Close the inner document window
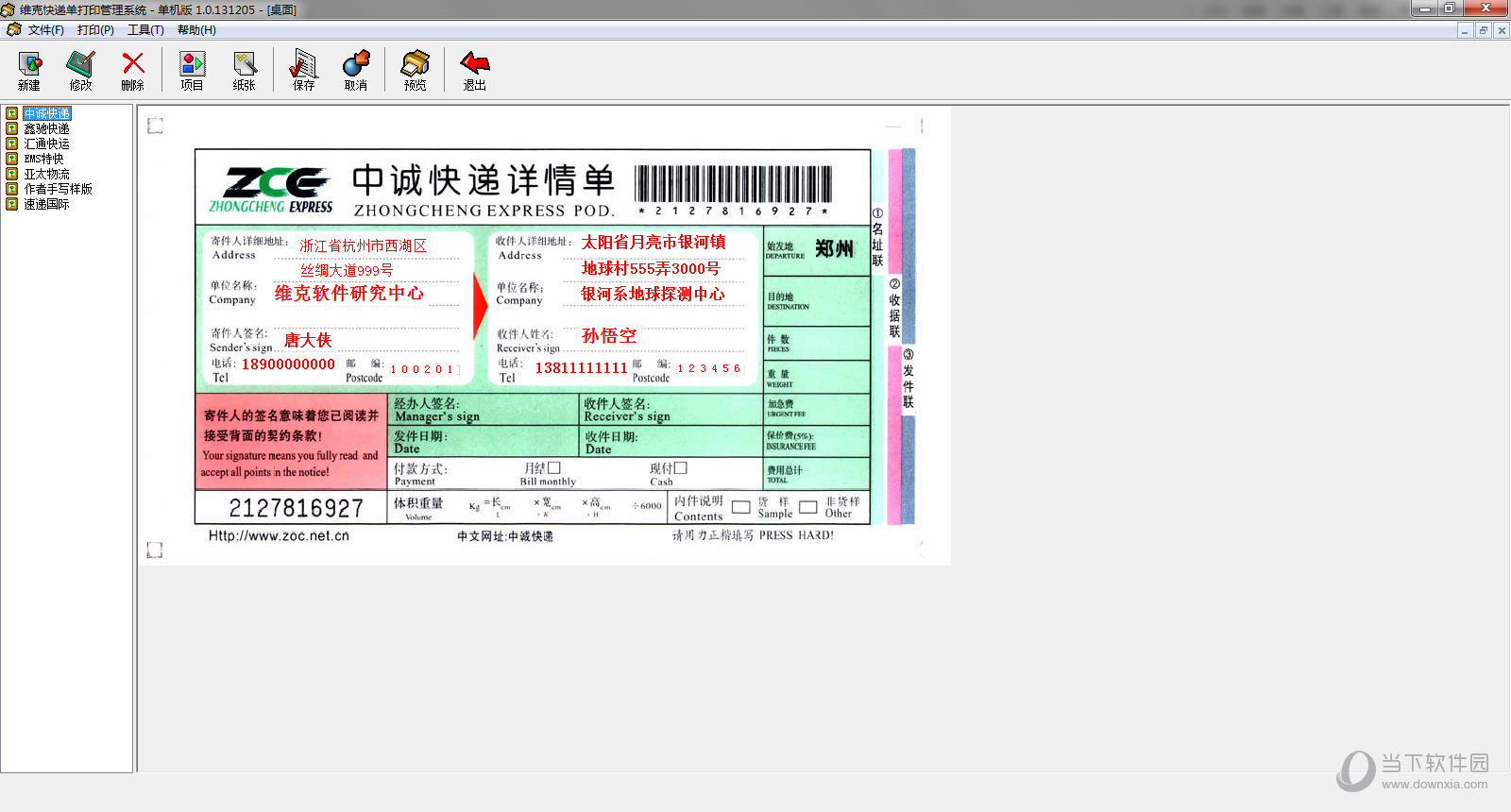Image resolution: width=1511 pixels, height=812 pixels. pos(1502,30)
